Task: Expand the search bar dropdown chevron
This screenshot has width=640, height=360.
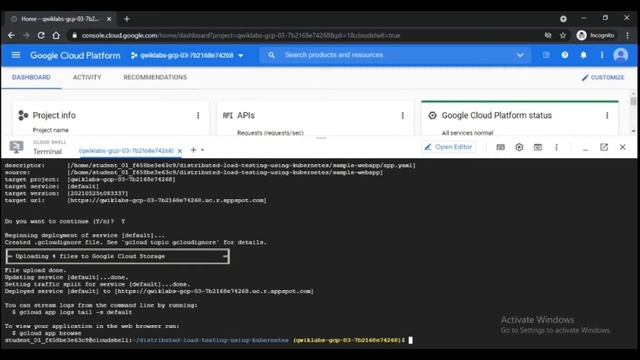Action: tap(520, 55)
